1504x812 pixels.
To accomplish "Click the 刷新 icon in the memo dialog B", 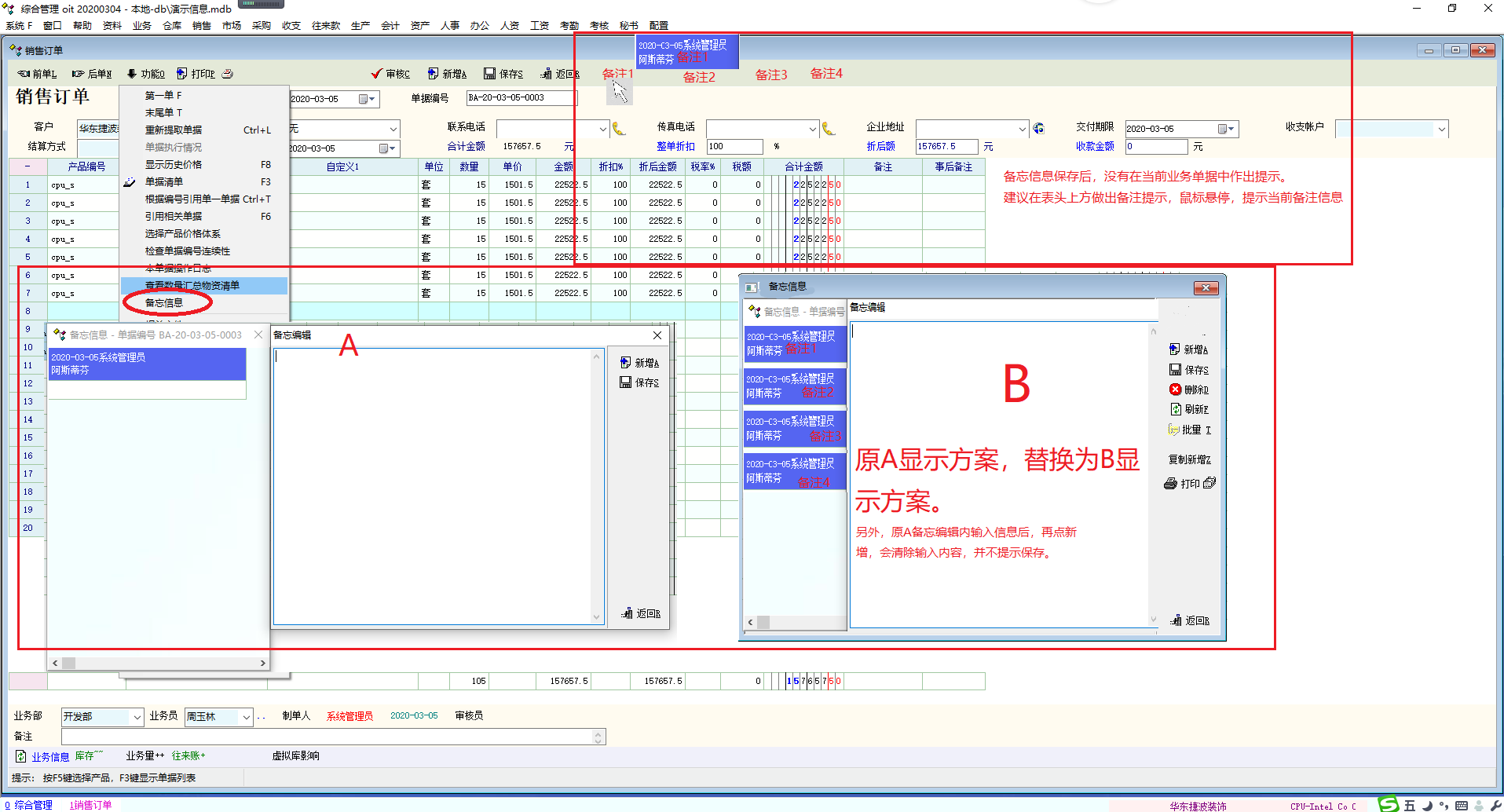I will pos(1175,409).
